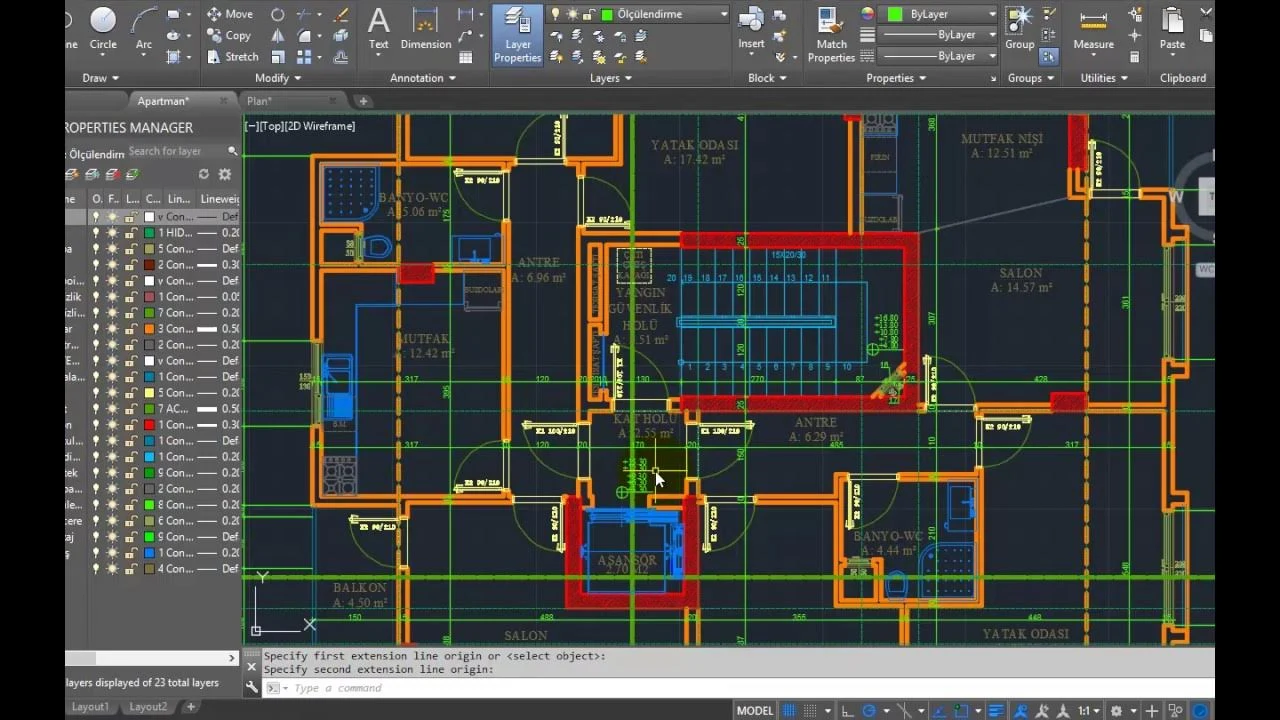
Task: Toggle lightbulb visibility of first layer row
Action: click(x=96, y=217)
